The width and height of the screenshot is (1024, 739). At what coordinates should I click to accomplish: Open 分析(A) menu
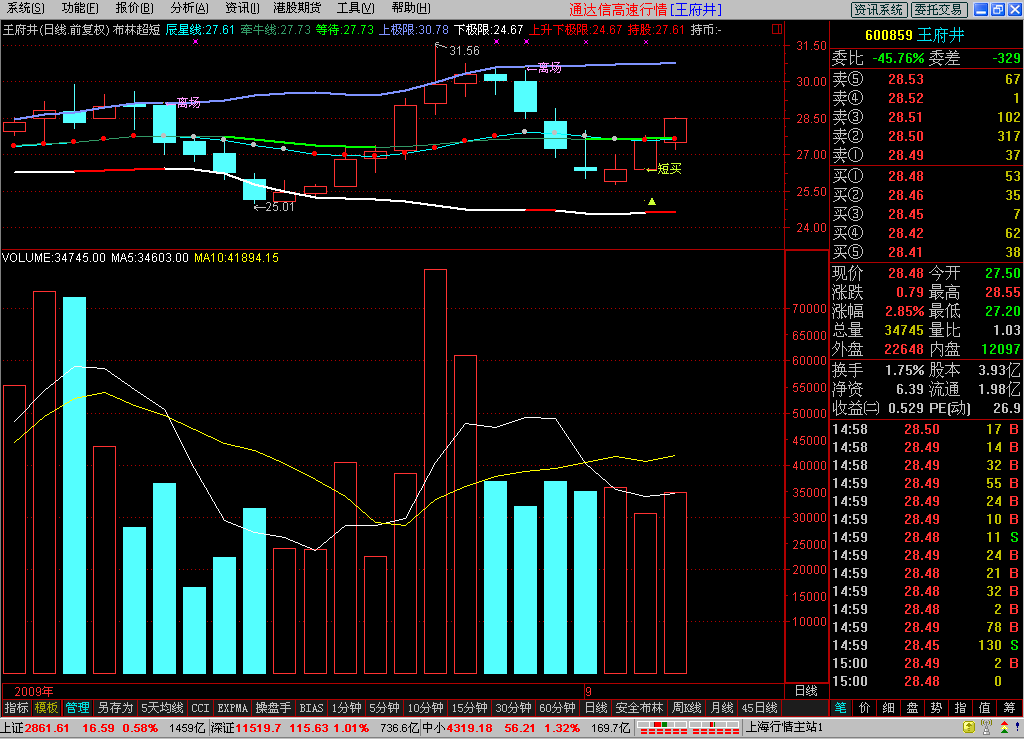pyautogui.click(x=189, y=8)
